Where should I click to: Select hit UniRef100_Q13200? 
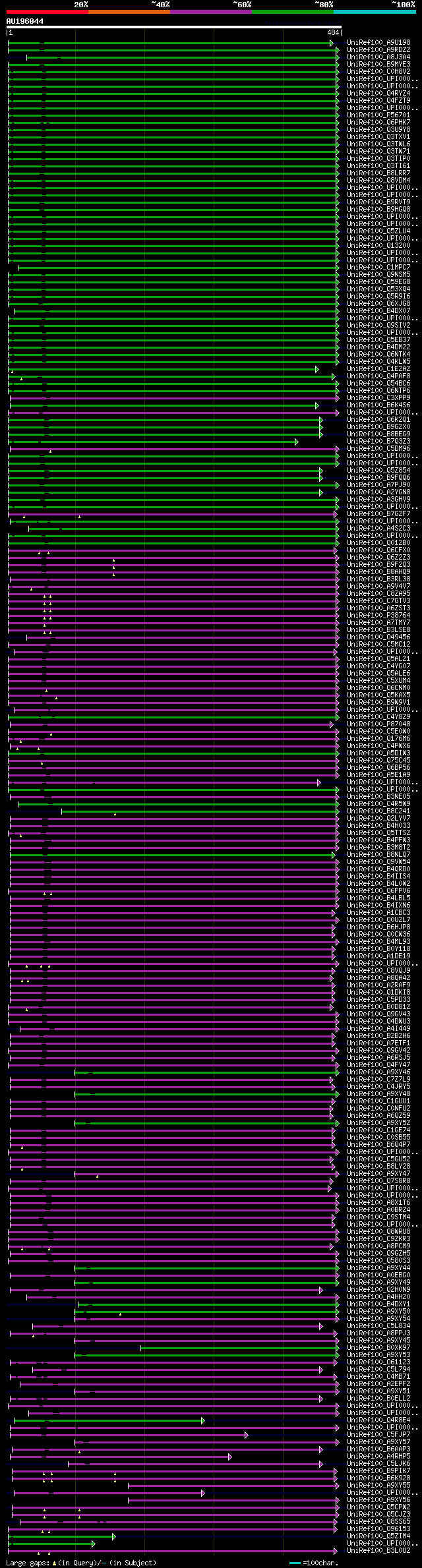tap(378, 246)
